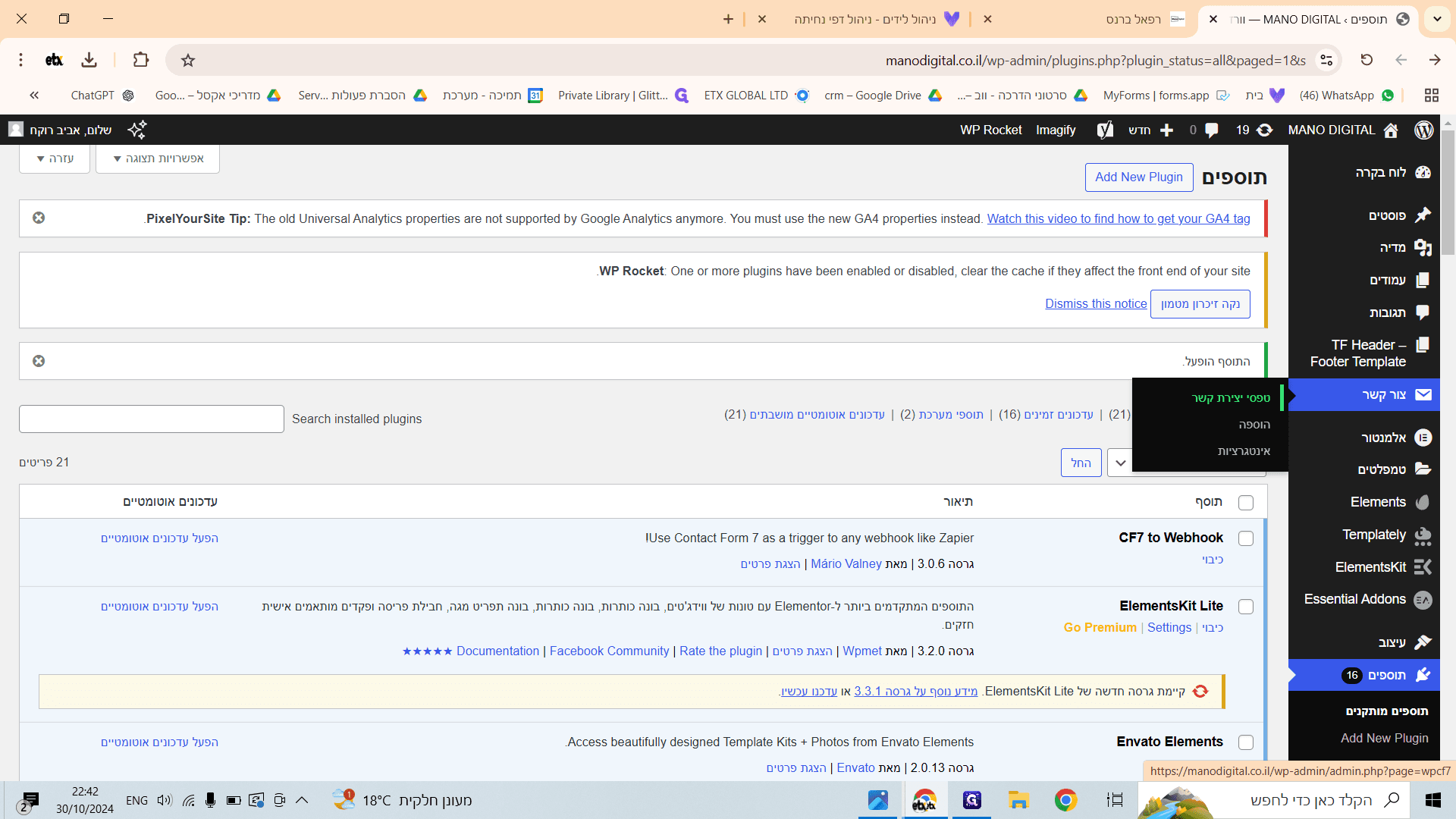Click Dismiss this notice link
Viewport: 1456px width, 819px height.
tap(1096, 303)
